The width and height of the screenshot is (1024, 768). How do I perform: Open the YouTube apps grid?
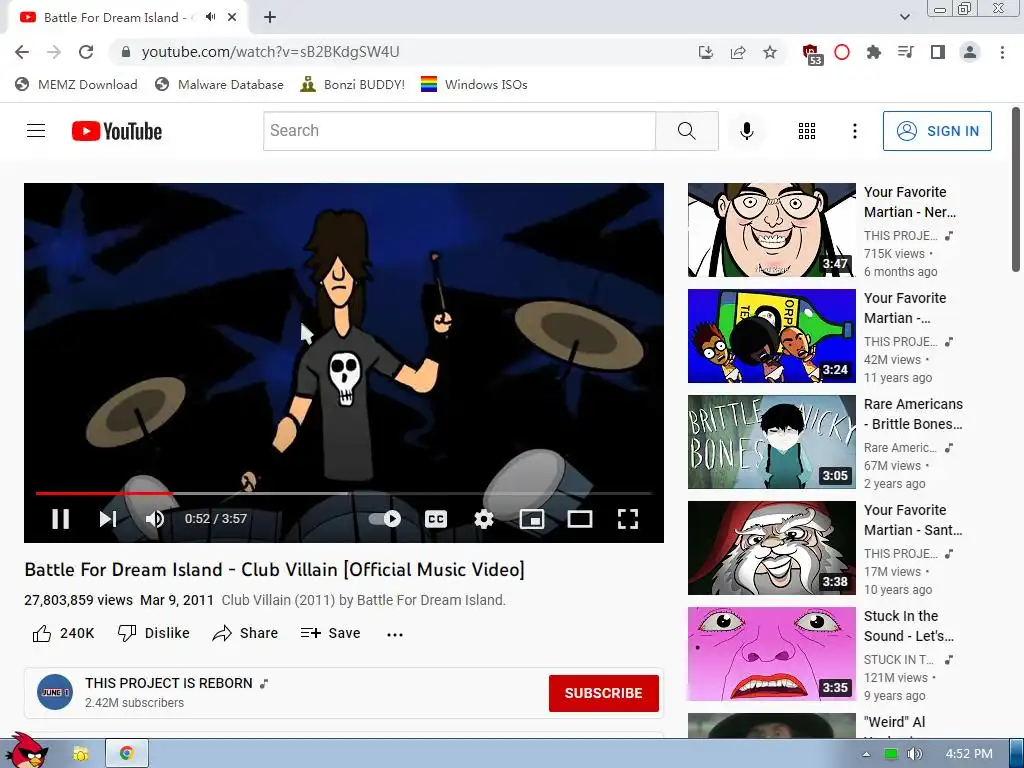[x=807, y=131]
